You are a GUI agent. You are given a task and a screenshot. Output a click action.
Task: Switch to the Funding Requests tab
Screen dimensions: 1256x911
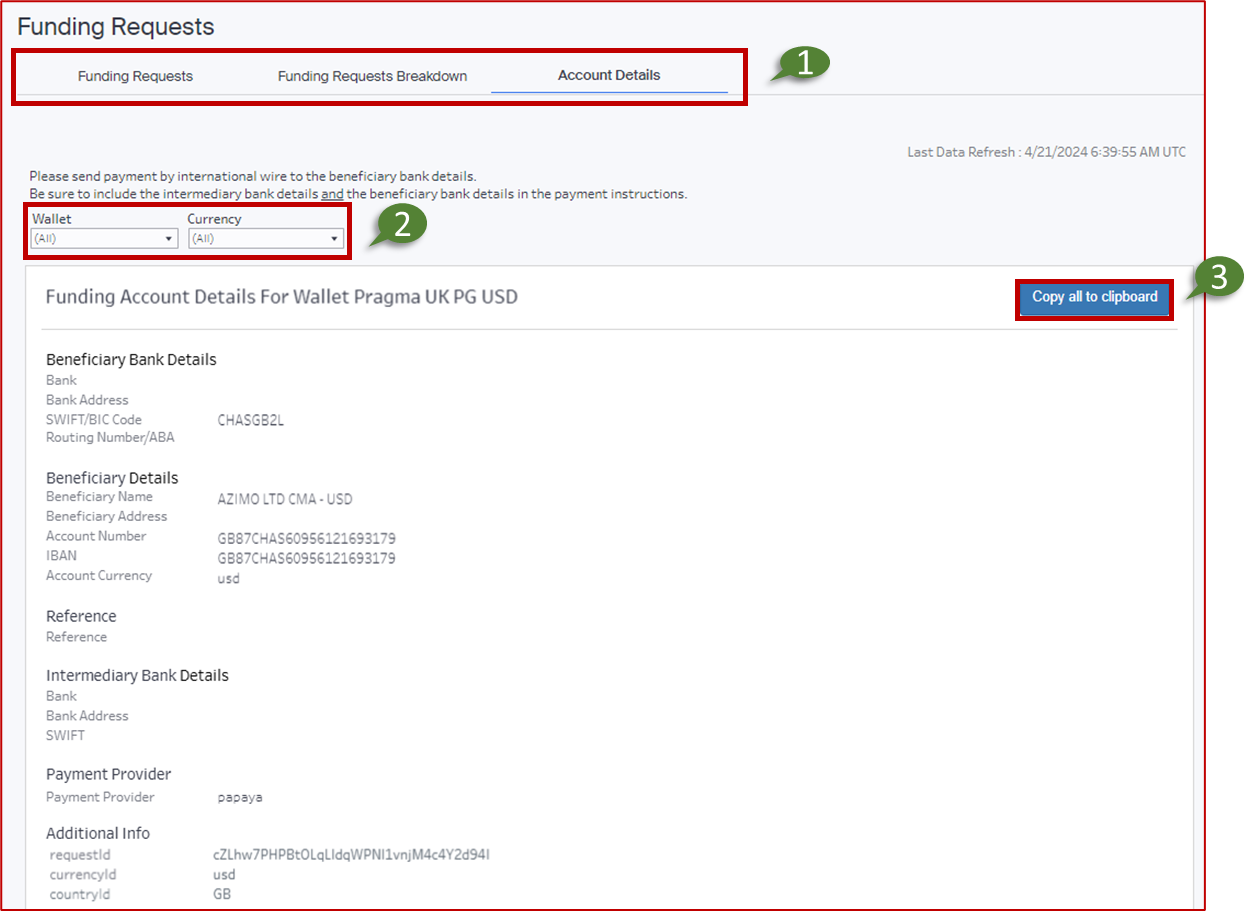click(x=135, y=76)
